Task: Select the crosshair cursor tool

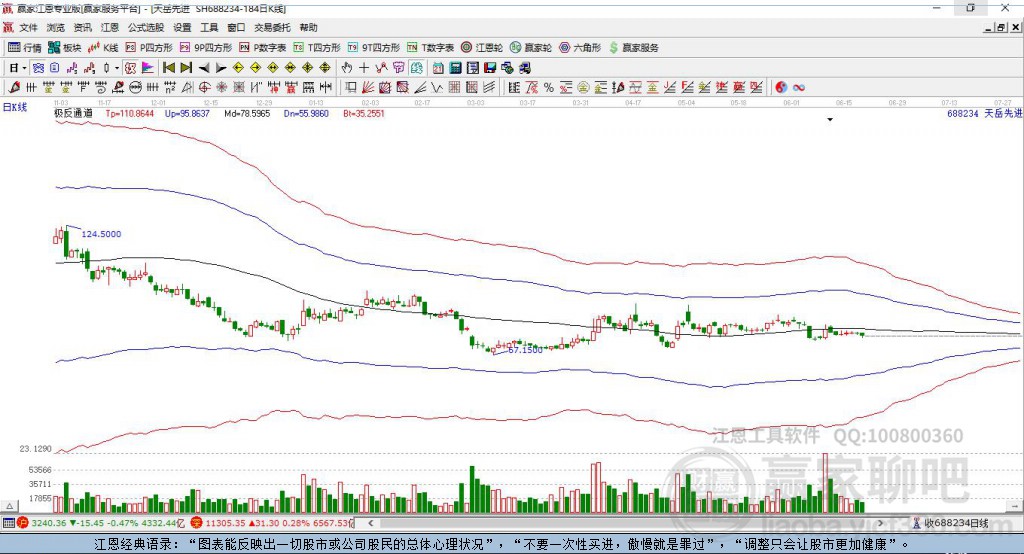Action: point(364,68)
